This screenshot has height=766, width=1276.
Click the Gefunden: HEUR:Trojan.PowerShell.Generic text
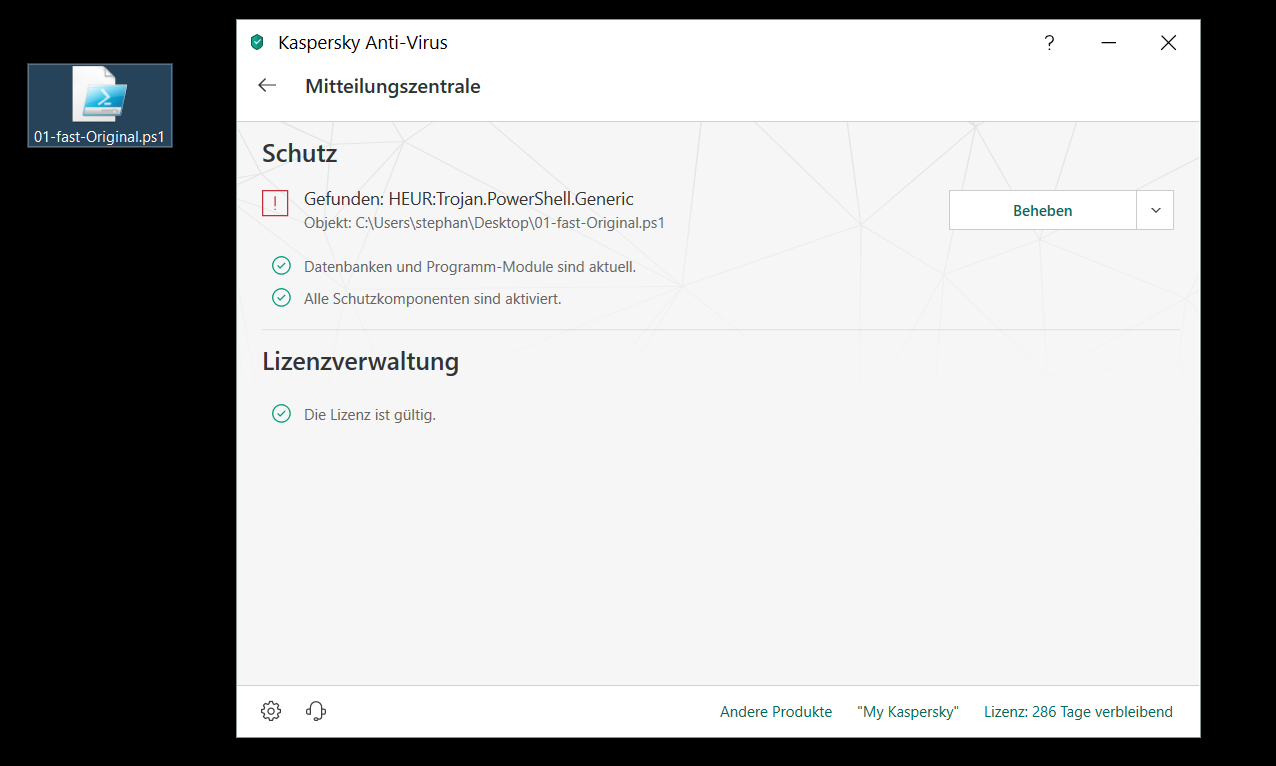point(469,199)
